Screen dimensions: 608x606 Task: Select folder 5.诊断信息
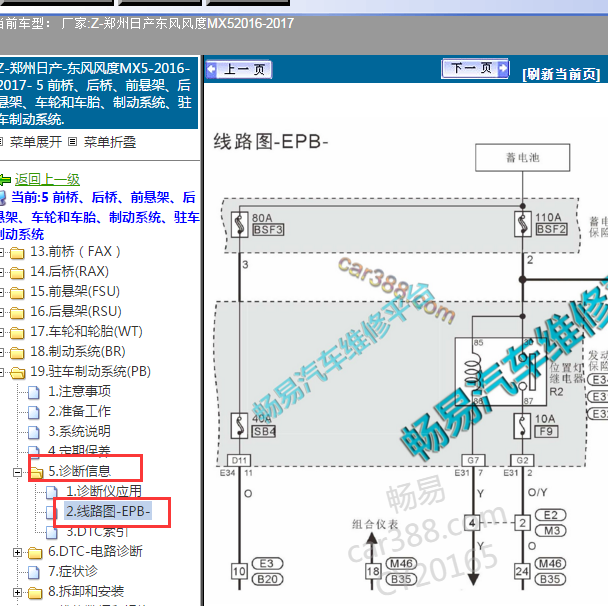pos(79,471)
